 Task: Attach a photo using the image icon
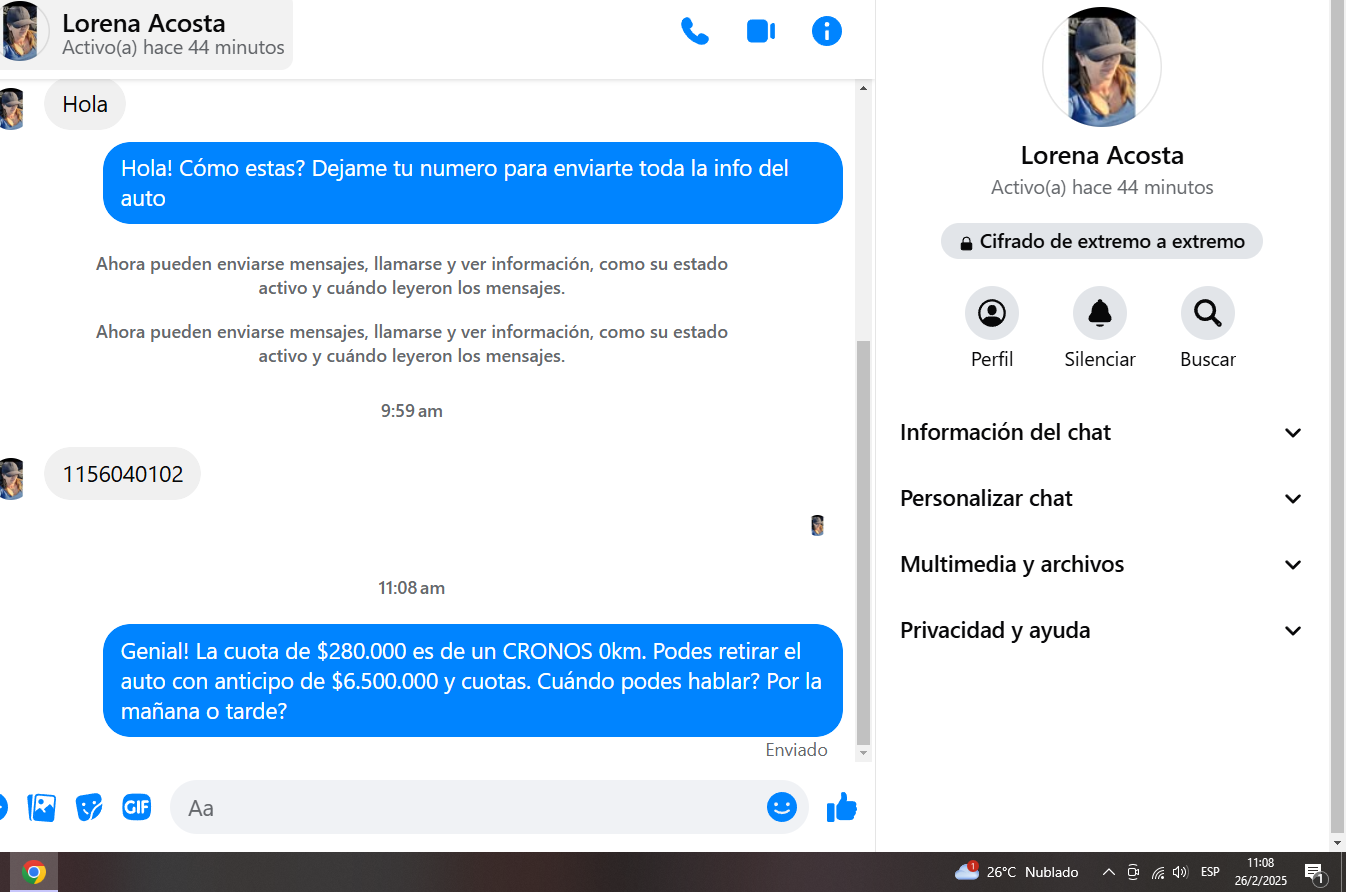[42, 807]
